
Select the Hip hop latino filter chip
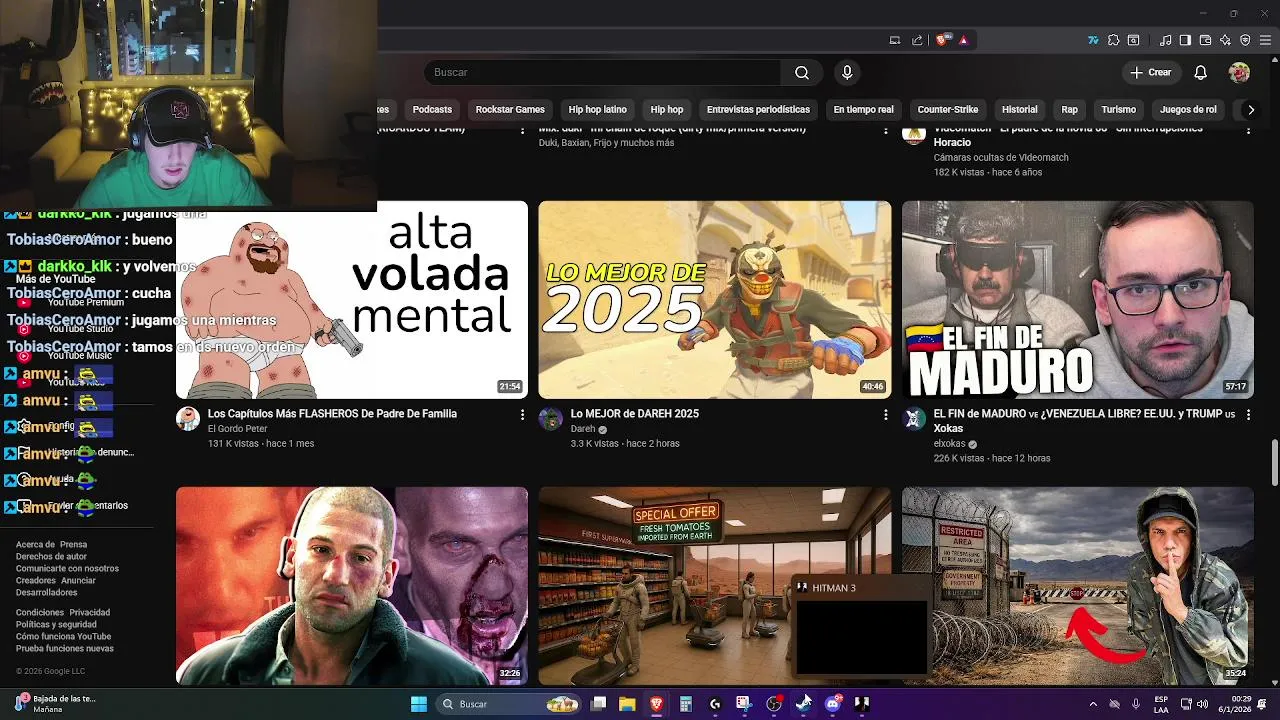click(x=597, y=109)
